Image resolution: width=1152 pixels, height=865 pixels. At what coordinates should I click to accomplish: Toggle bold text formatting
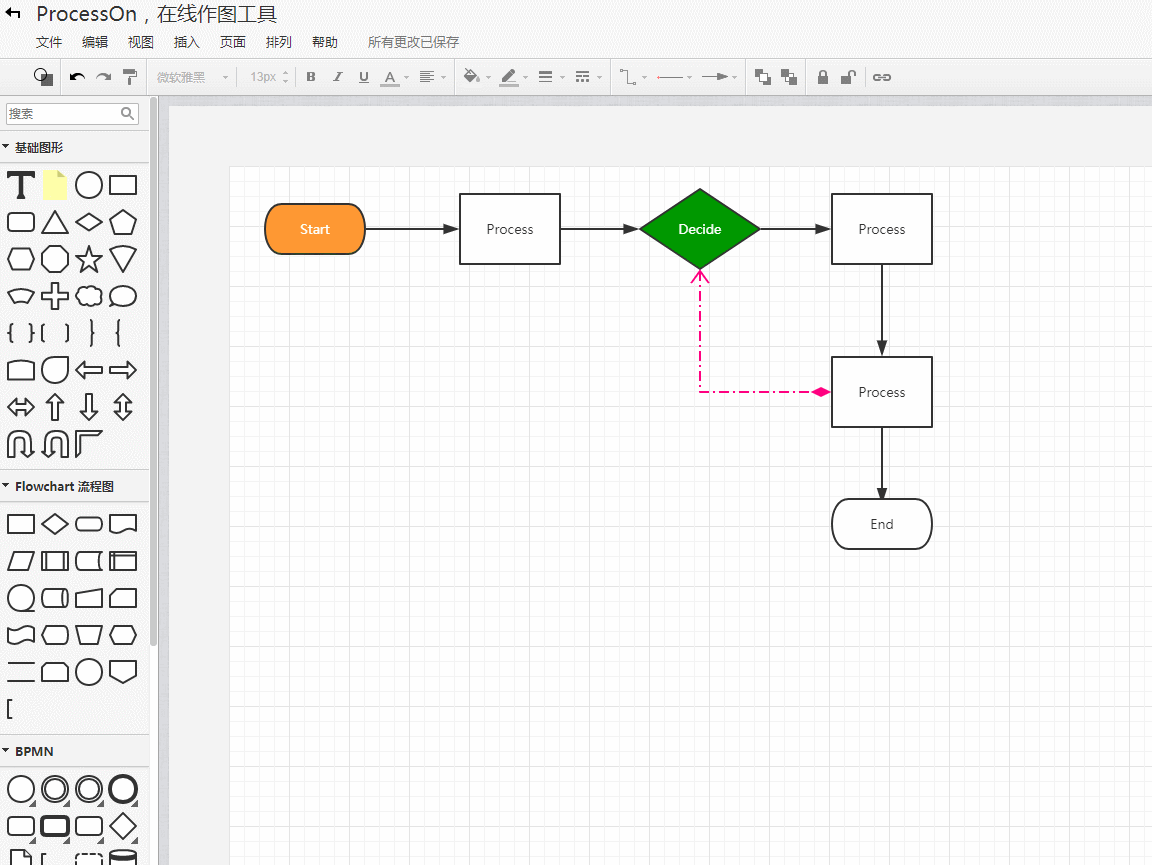[x=311, y=77]
